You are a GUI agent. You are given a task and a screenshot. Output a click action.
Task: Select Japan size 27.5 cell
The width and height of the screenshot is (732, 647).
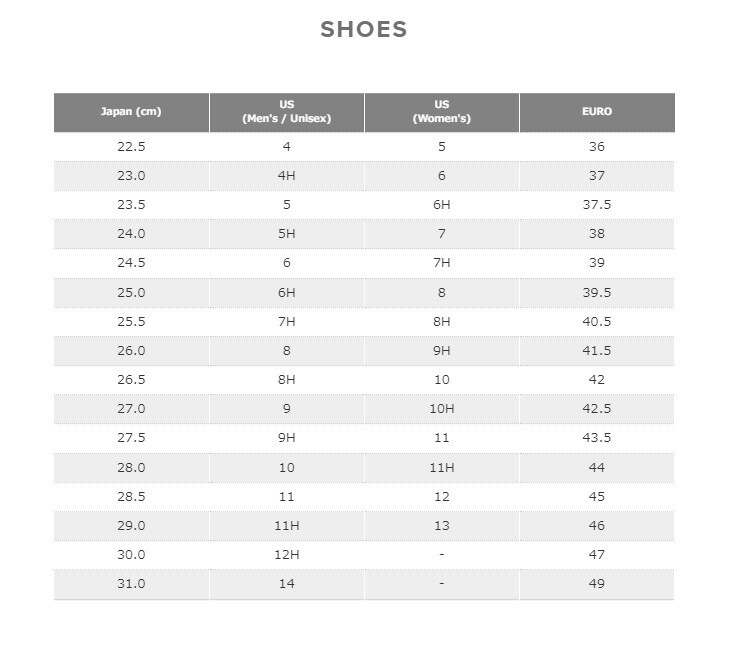[131, 438]
